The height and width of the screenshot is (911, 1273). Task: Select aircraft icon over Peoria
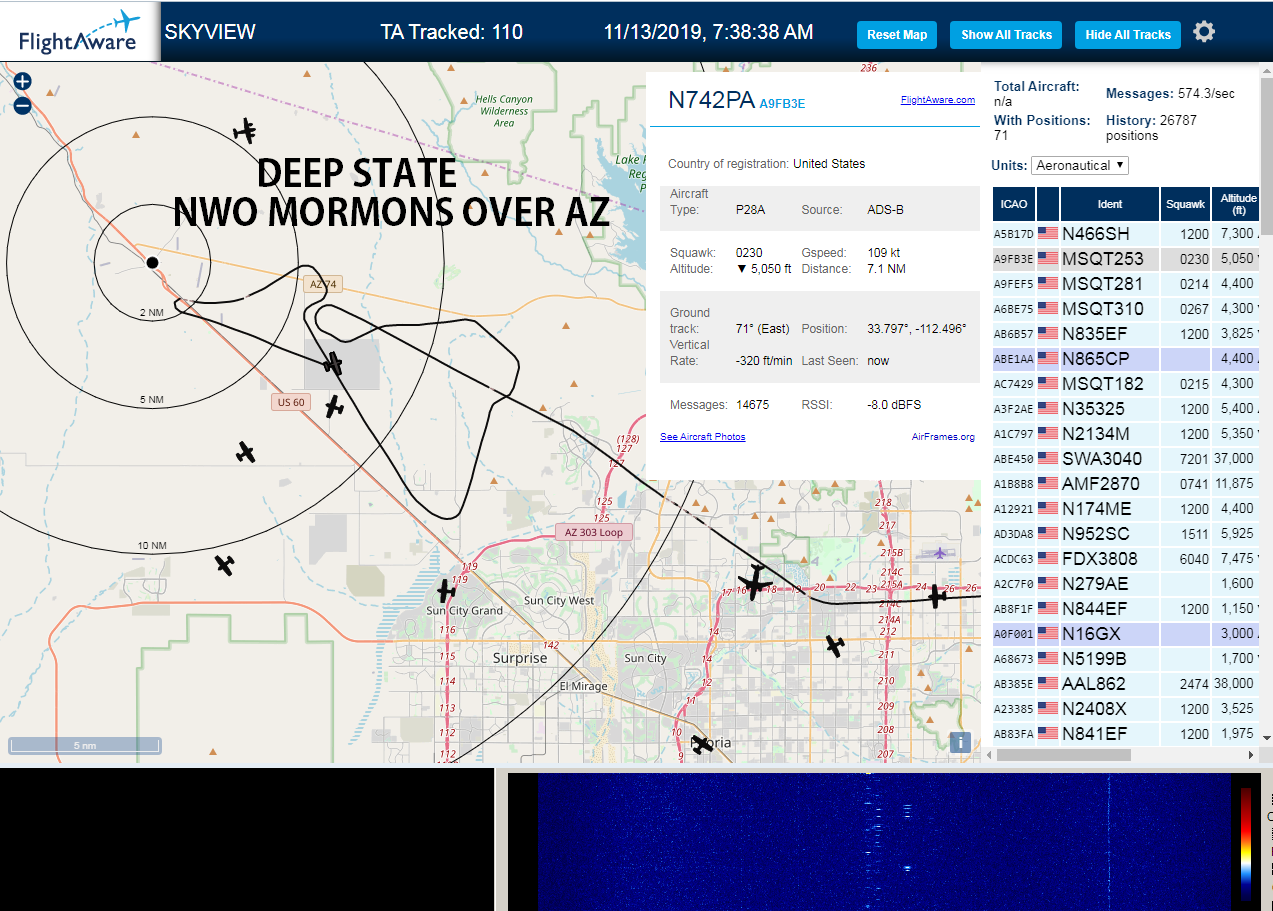703,744
